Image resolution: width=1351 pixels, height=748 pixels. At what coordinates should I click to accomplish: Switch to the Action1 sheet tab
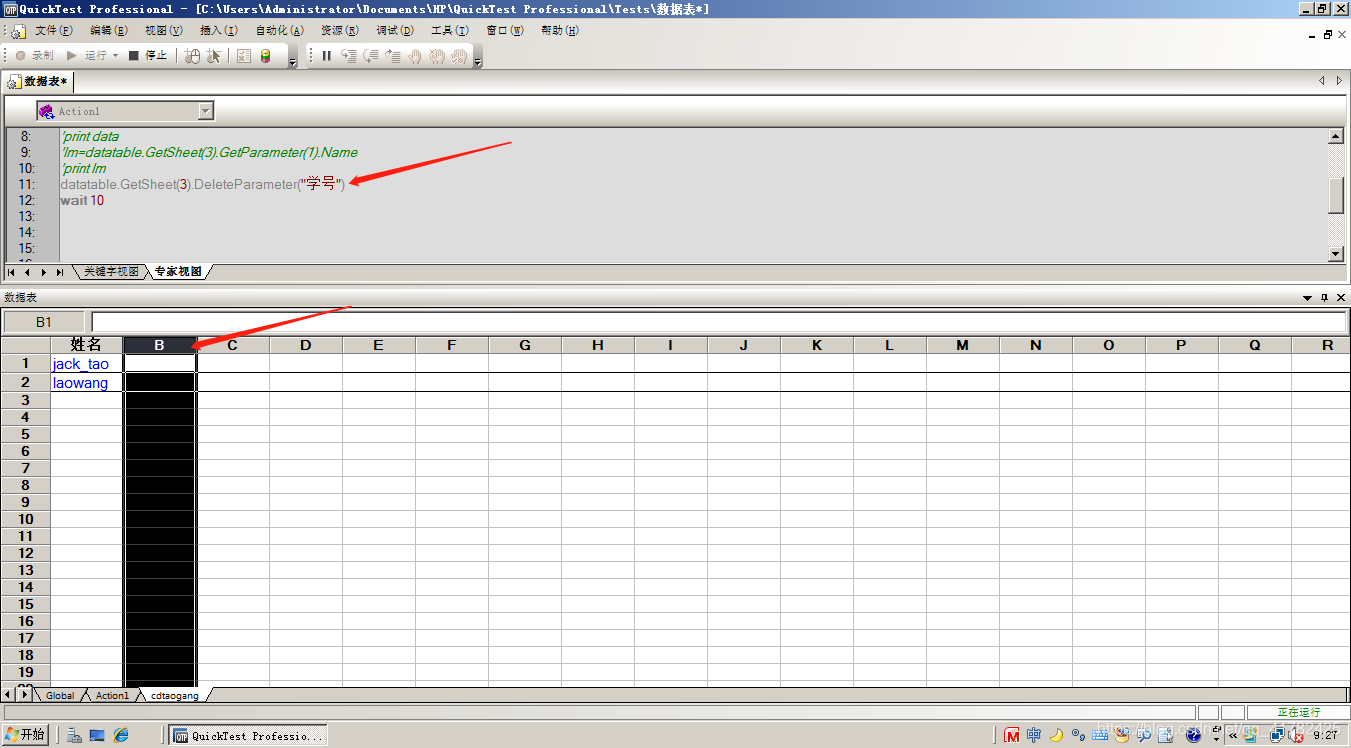(x=112, y=695)
